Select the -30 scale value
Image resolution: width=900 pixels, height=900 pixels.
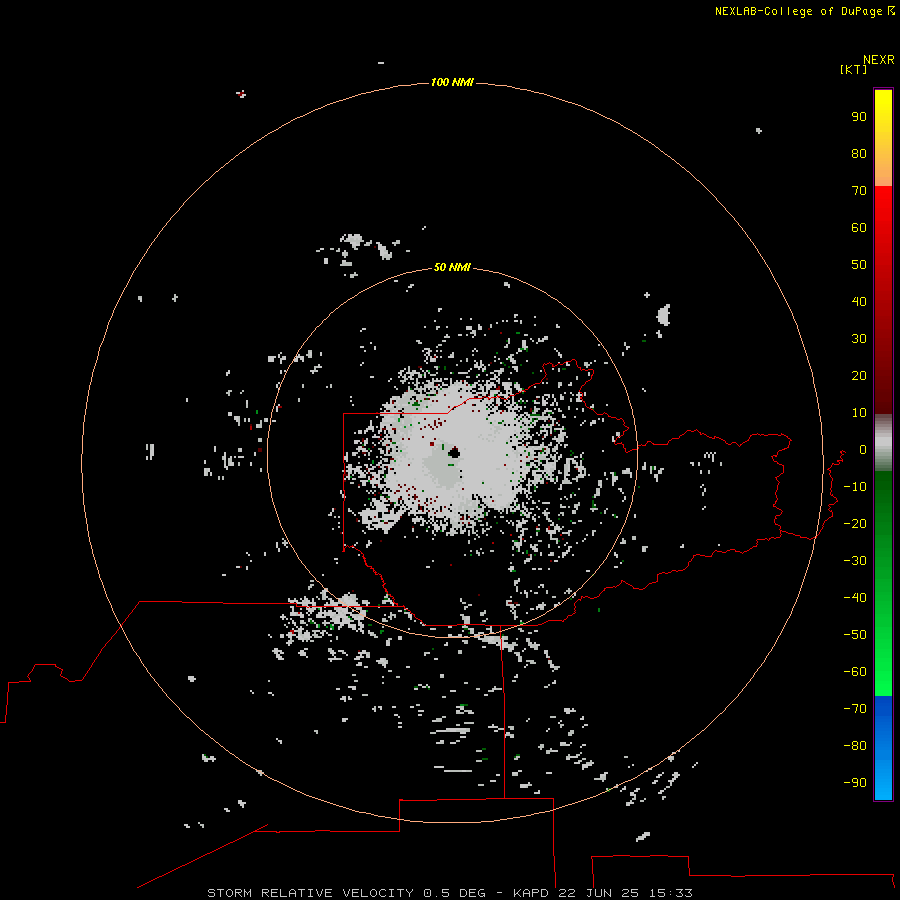pyautogui.click(x=855, y=561)
